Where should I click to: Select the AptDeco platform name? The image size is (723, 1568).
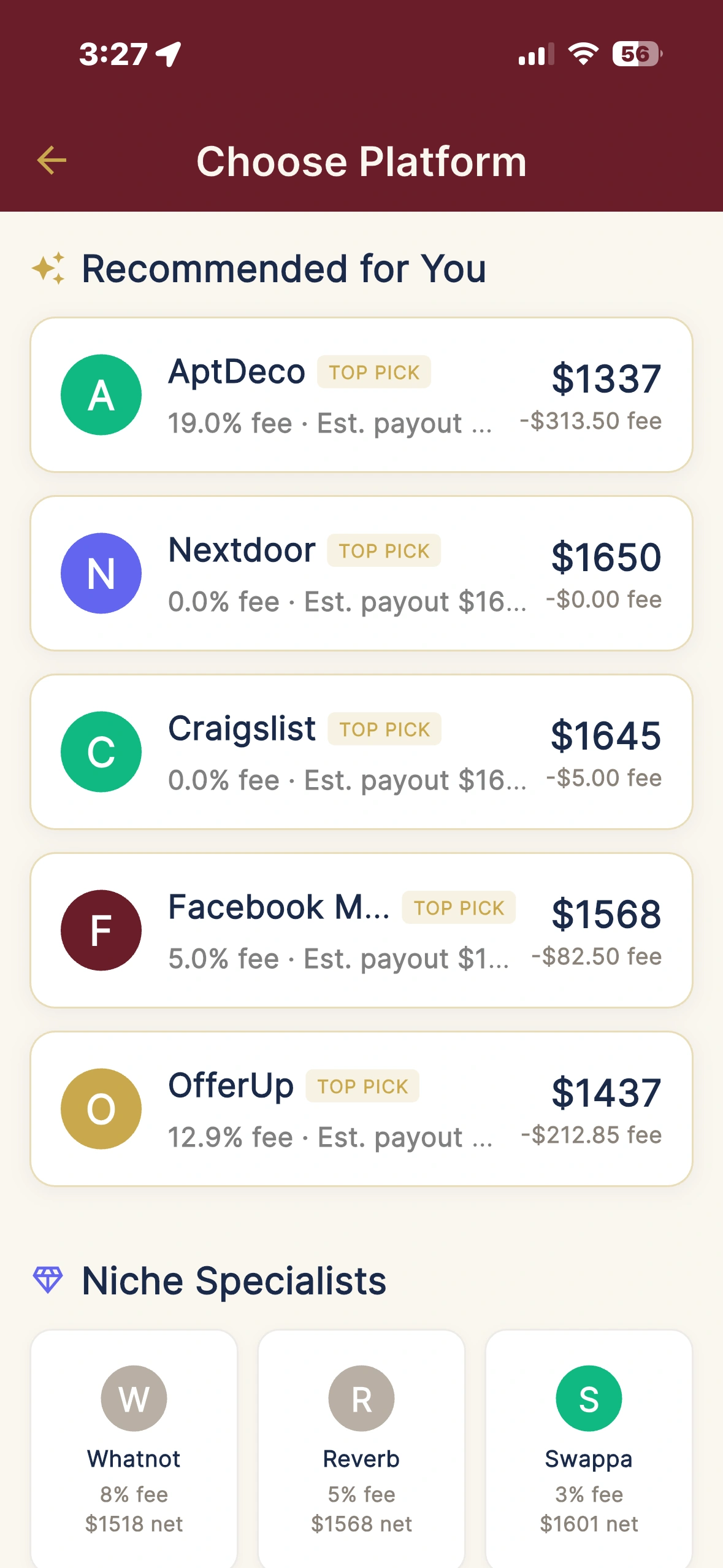pos(237,372)
